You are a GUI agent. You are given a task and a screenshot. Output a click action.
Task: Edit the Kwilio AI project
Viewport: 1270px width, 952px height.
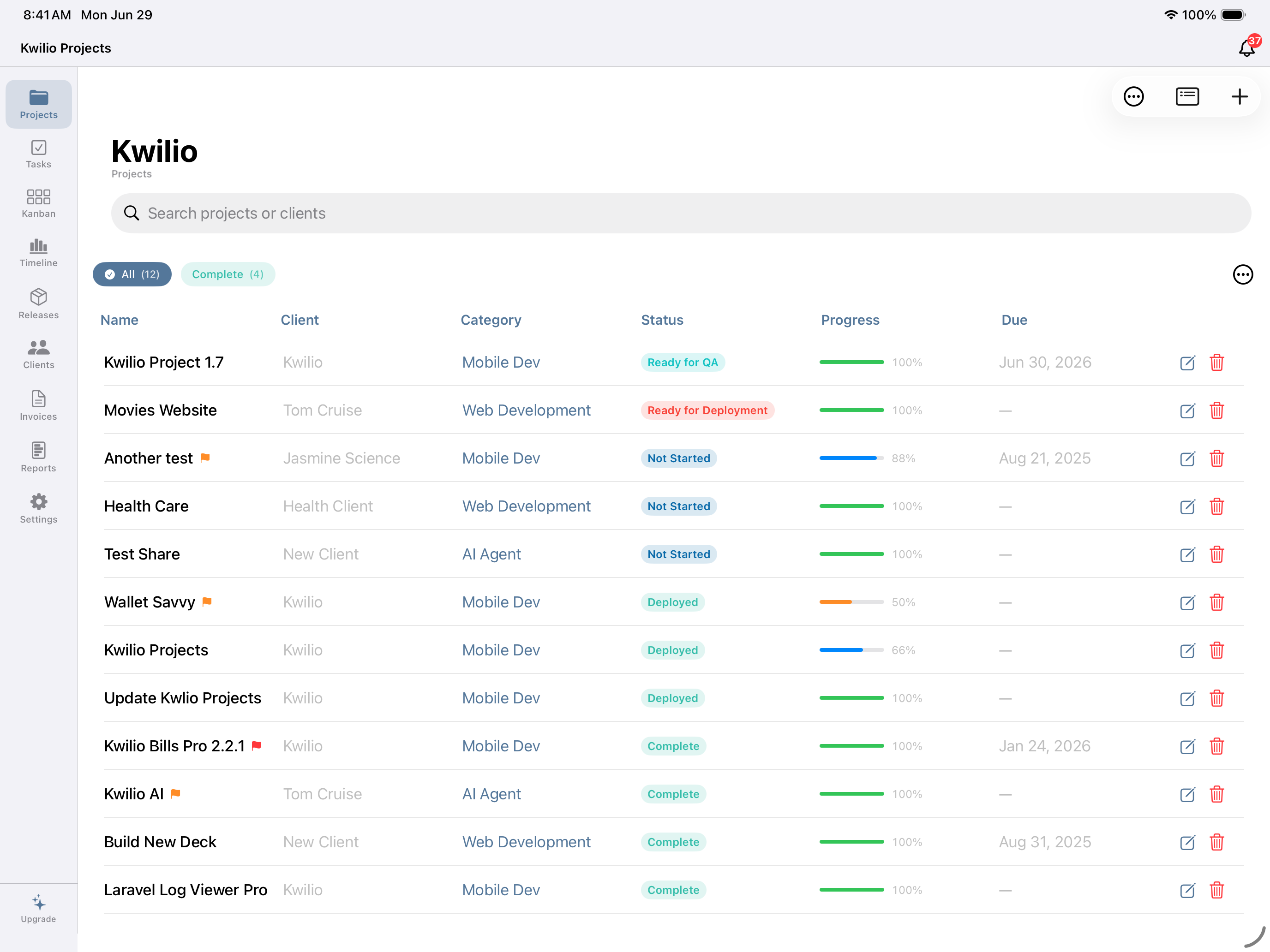pos(1187,794)
